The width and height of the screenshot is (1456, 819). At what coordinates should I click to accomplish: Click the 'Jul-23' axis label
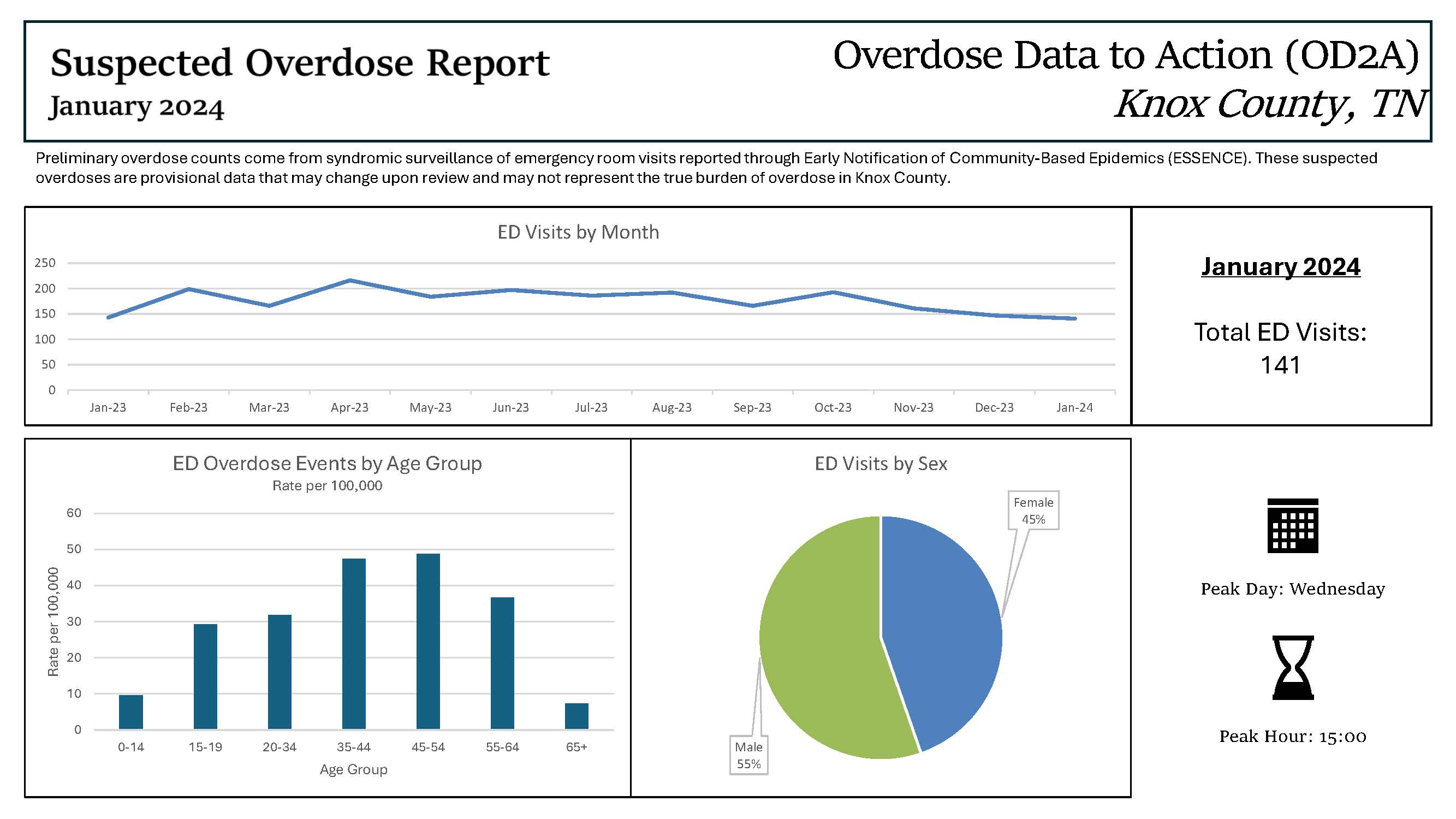click(591, 407)
